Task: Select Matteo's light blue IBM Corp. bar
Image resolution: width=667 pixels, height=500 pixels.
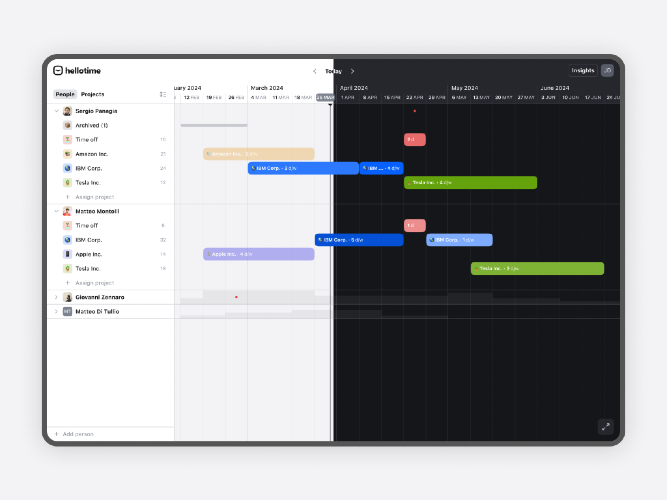Action: (x=459, y=240)
